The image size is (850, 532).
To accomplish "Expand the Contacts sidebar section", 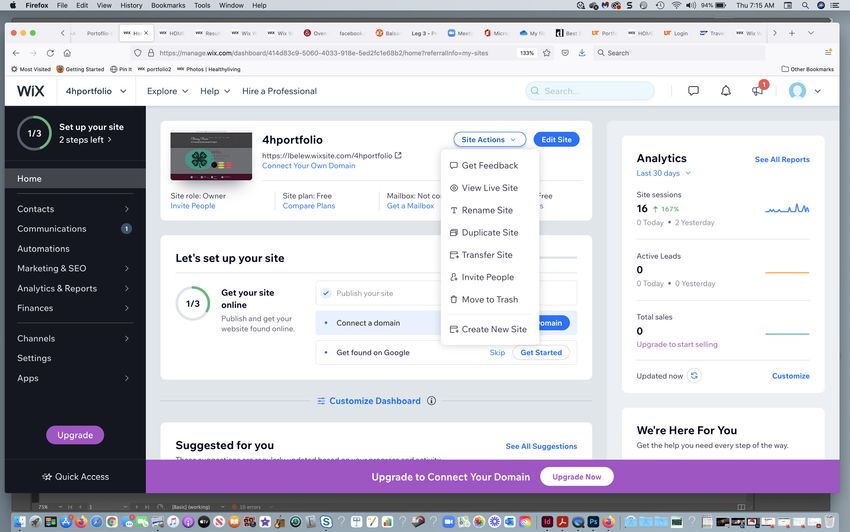I will click(x=73, y=209).
